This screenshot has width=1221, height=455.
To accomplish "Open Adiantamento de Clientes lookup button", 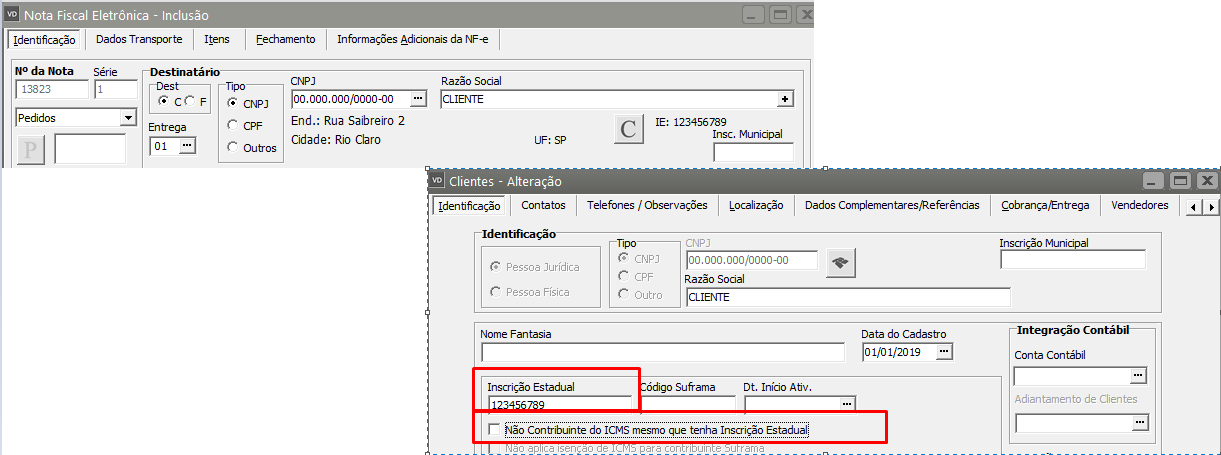I will 1138,423.
